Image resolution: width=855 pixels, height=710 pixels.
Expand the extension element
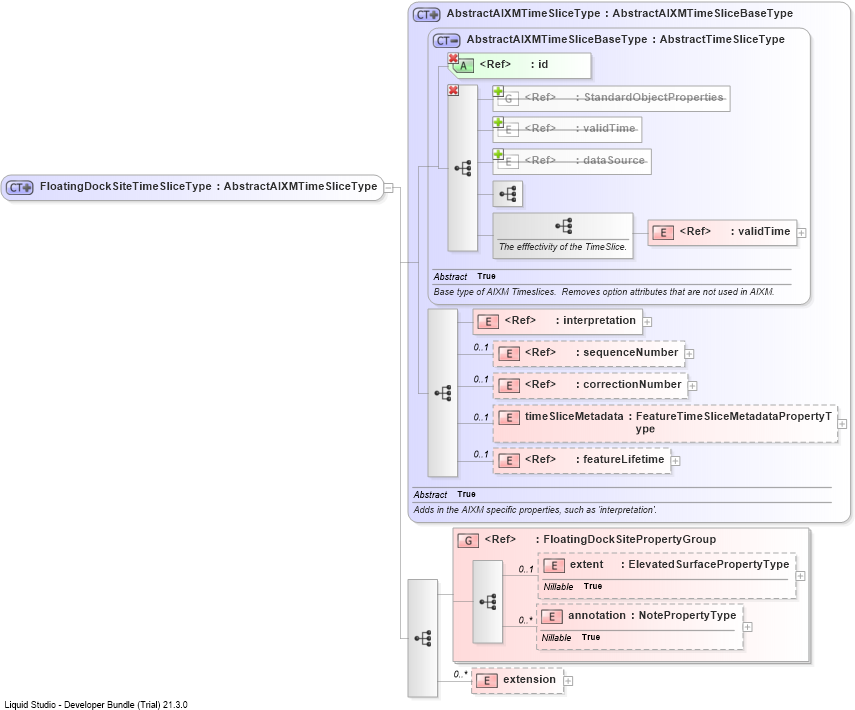click(568, 681)
